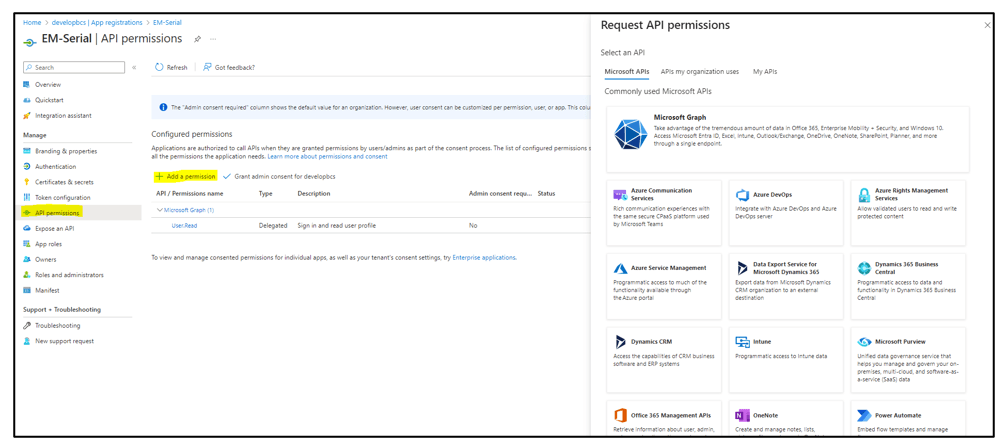Click the Intune API icon
This screenshot has height=442, width=1000.
tap(742, 342)
